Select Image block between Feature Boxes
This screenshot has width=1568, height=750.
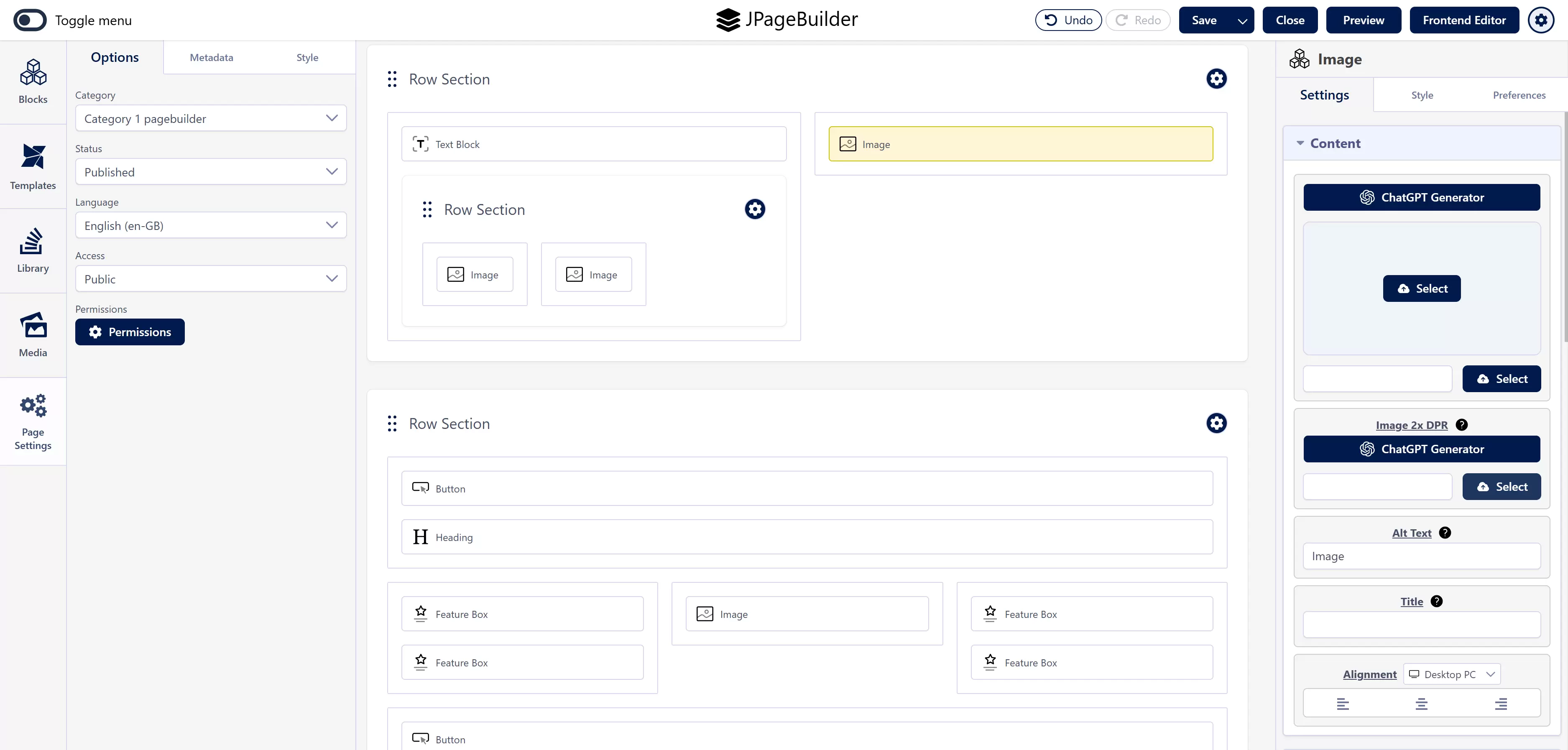click(x=807, y=614)
